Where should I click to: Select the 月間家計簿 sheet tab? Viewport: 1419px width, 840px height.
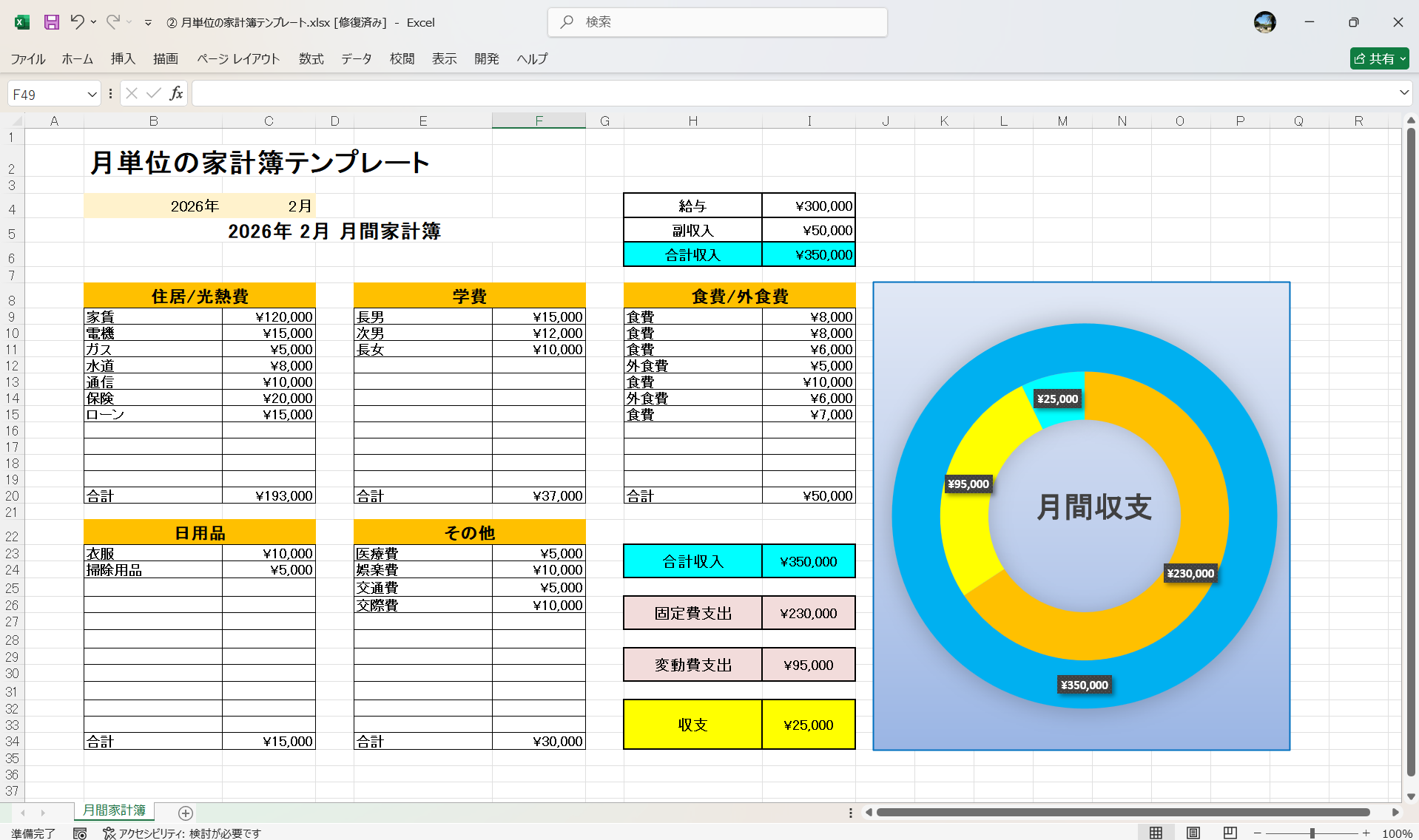click(x=113, y=810)
